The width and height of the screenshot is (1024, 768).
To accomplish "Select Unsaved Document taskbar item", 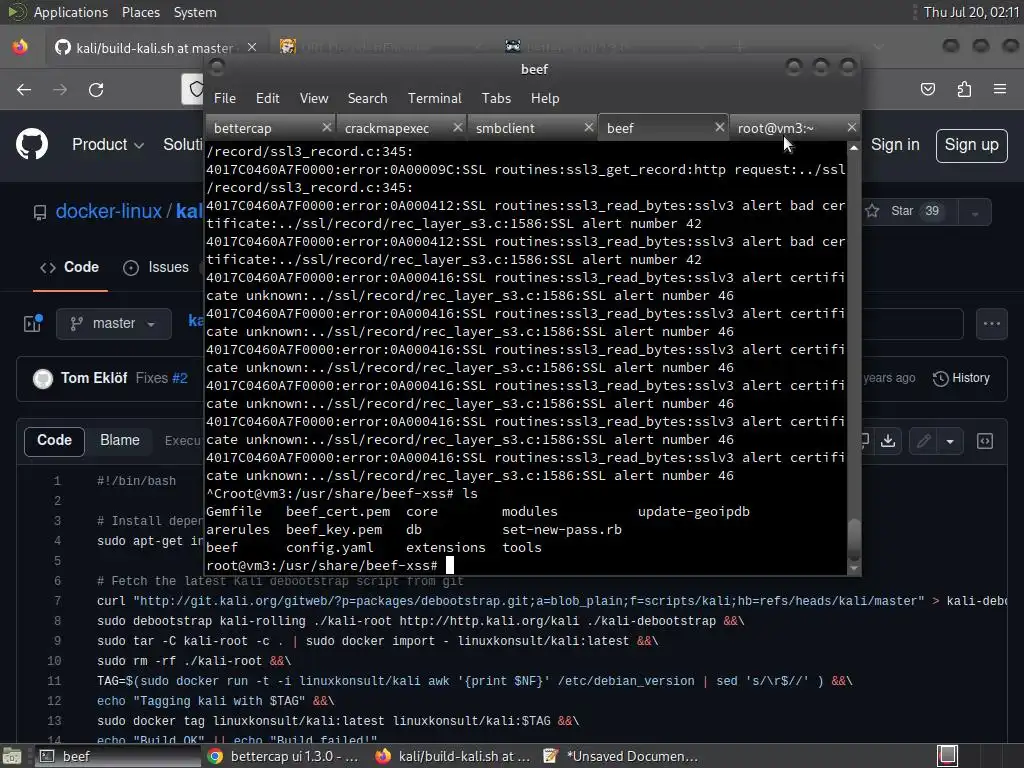I will pos(620,756).
